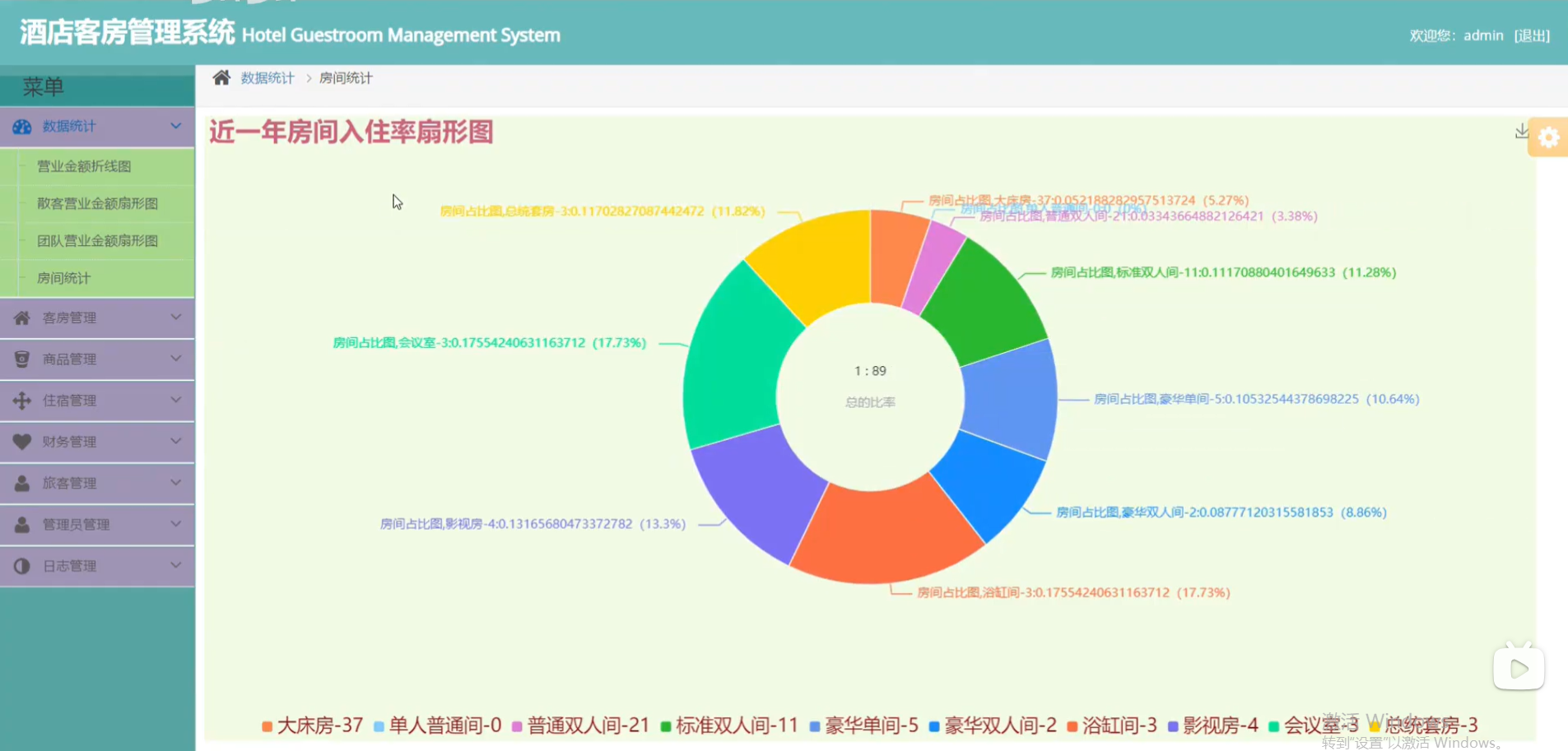Image resolution: width=1568 pixels, height=751 pixels.
Task: Click the home icon in breadcrumb
Action: click(x=221, y=78)
